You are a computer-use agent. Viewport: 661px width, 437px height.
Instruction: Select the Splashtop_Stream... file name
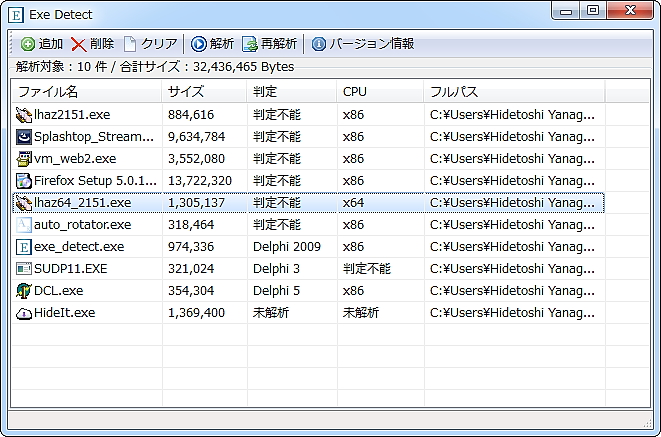(94, 137)
